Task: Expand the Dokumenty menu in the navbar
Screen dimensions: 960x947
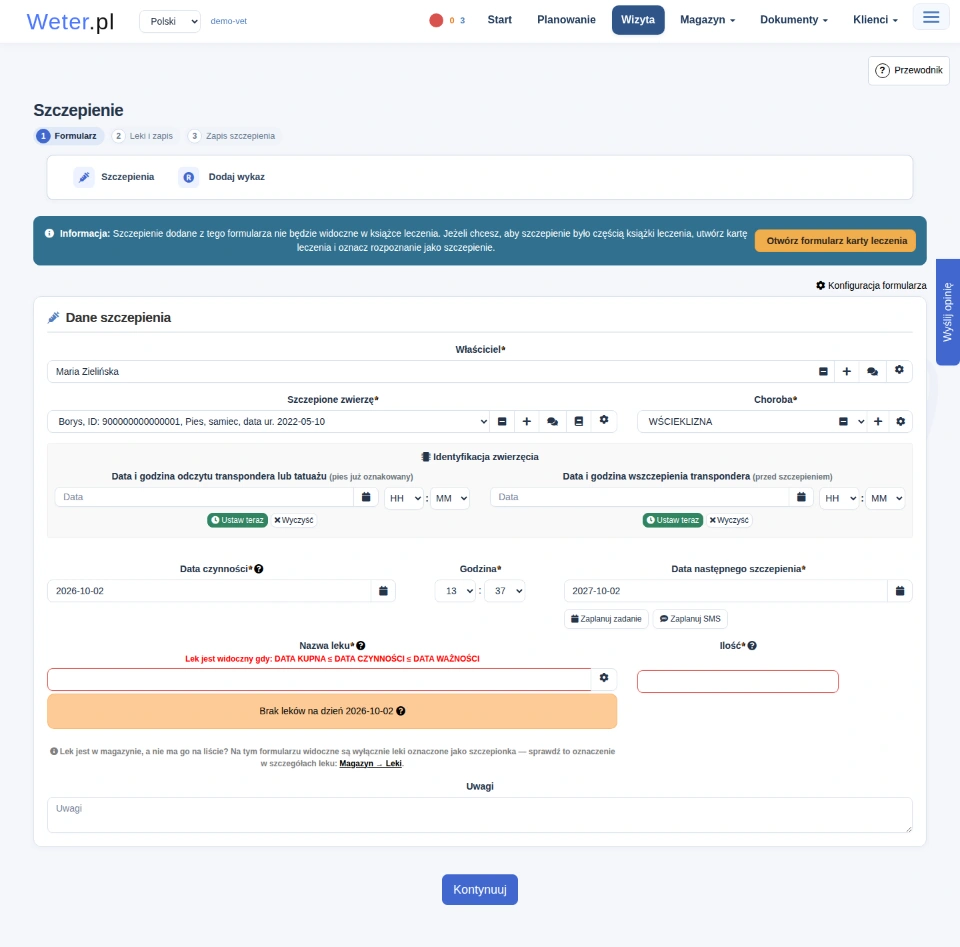Action: tap(793, 20)
